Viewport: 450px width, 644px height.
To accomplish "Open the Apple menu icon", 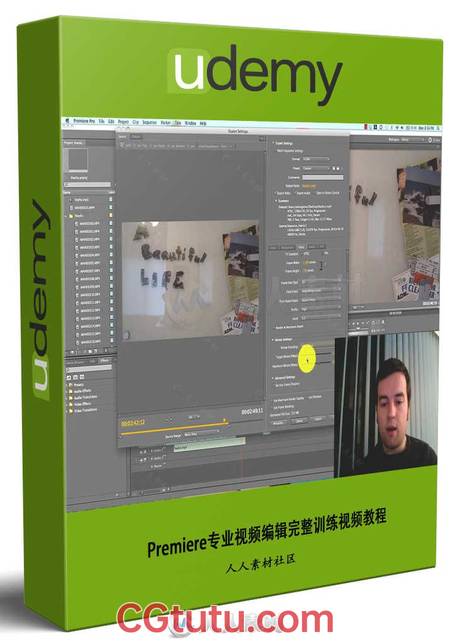I will click(x=68, y=121).
